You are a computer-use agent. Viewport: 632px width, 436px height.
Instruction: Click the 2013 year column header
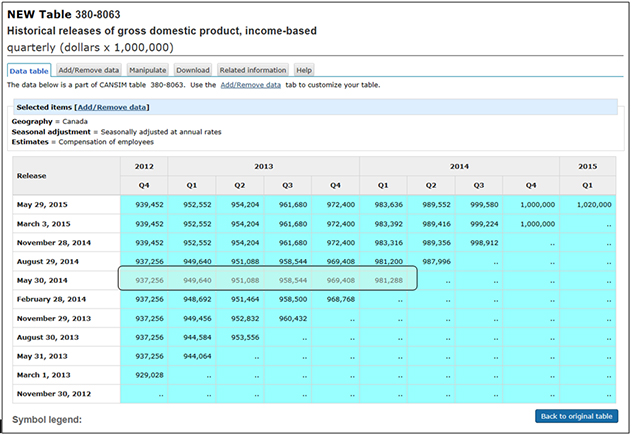[x=263, y=166]
